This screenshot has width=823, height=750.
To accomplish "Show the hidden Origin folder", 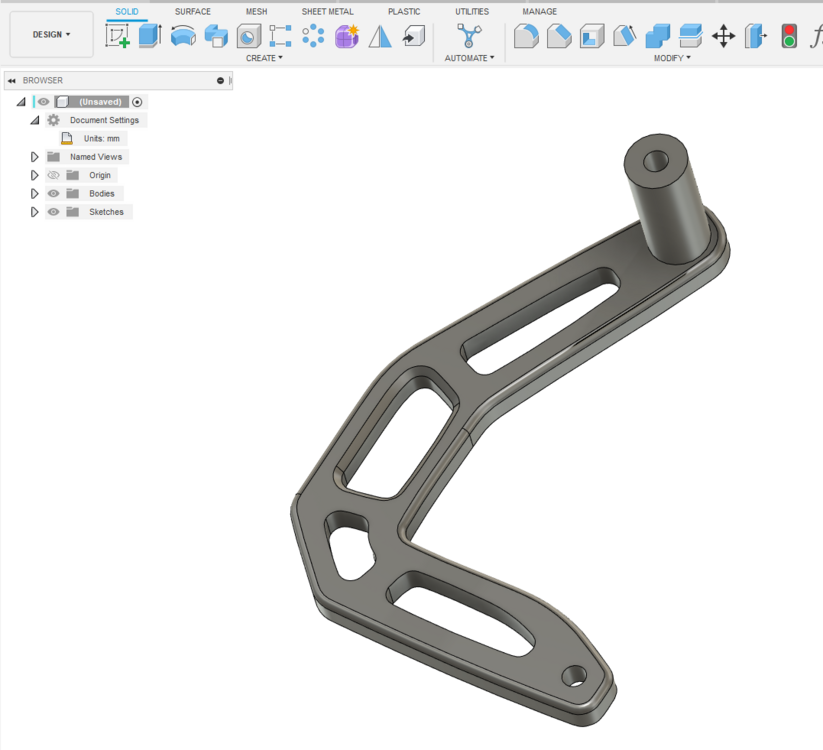I will [52, 175].
